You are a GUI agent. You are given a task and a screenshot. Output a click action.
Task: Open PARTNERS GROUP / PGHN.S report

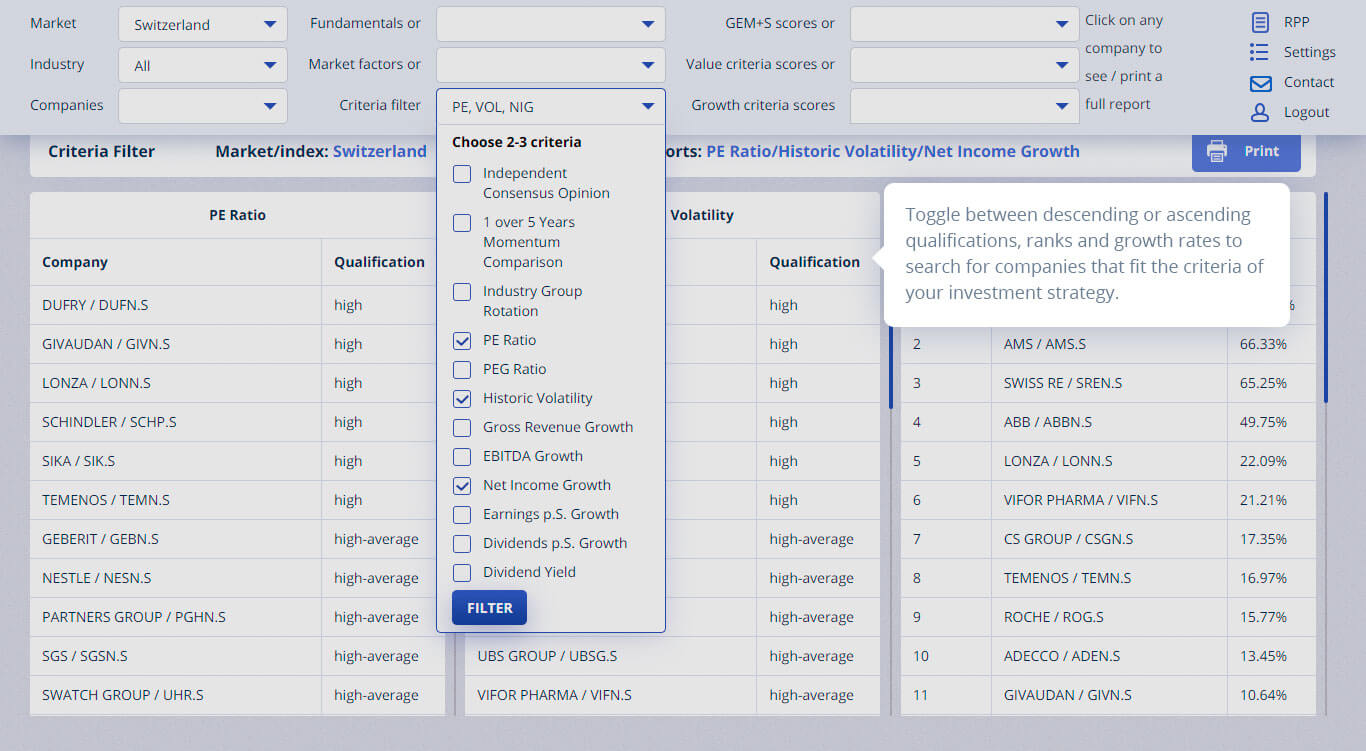point(134,617)
